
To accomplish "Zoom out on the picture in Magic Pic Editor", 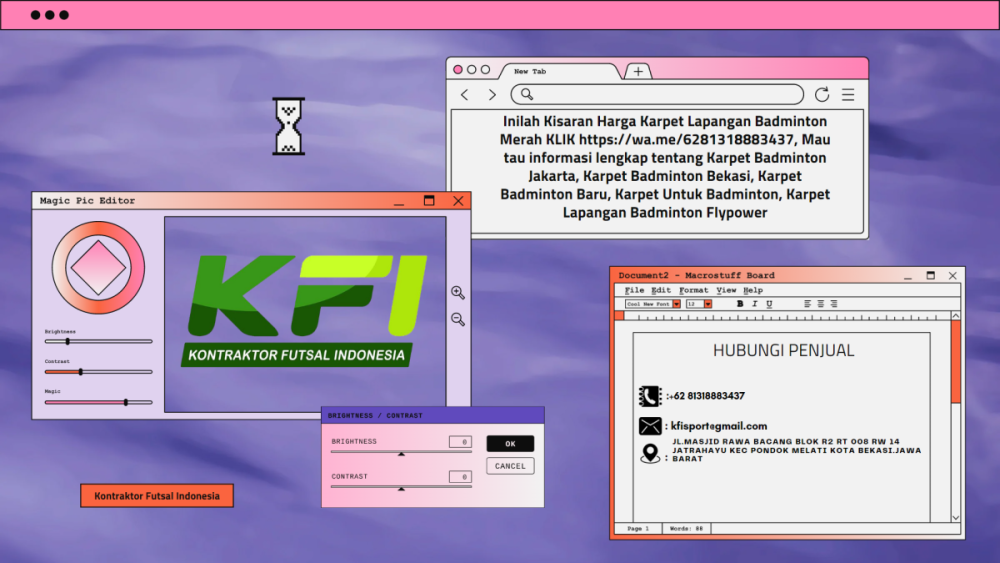I will pyautogui.click(x=458, y=319).
